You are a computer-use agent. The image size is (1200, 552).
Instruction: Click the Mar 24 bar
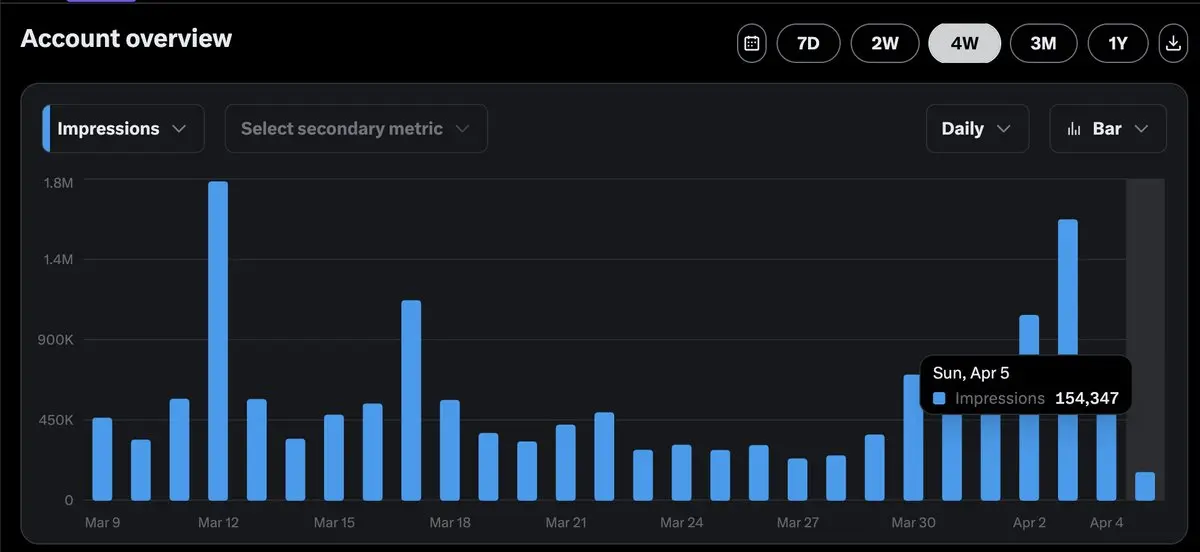[682, 473]
